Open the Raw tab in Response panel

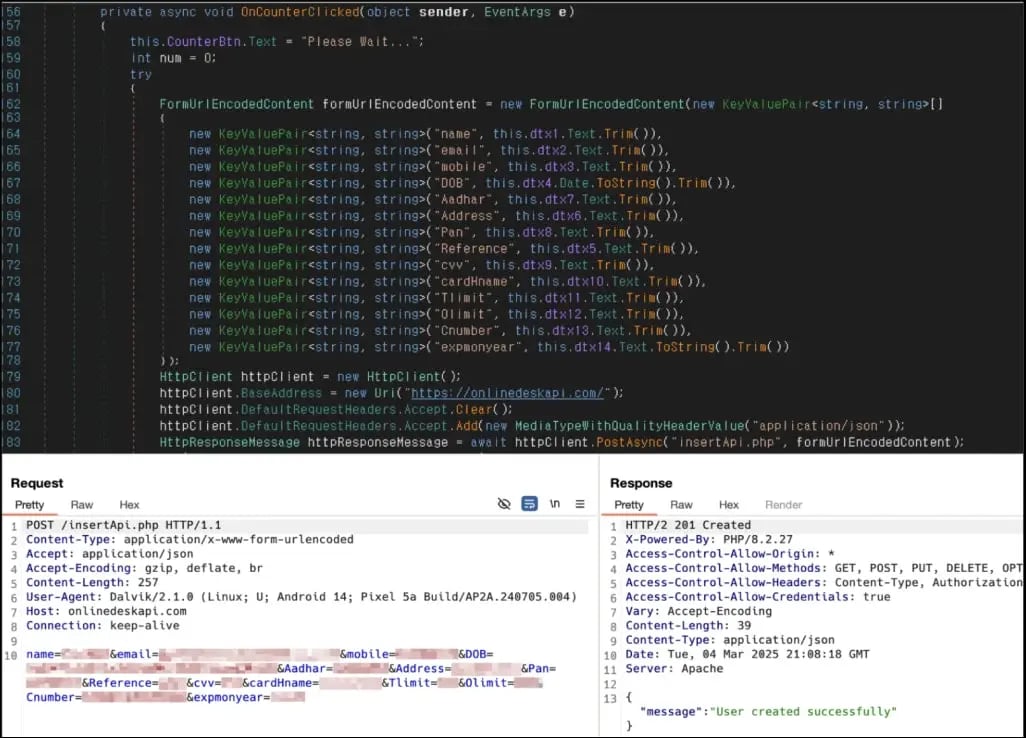[x=681, y=505]
